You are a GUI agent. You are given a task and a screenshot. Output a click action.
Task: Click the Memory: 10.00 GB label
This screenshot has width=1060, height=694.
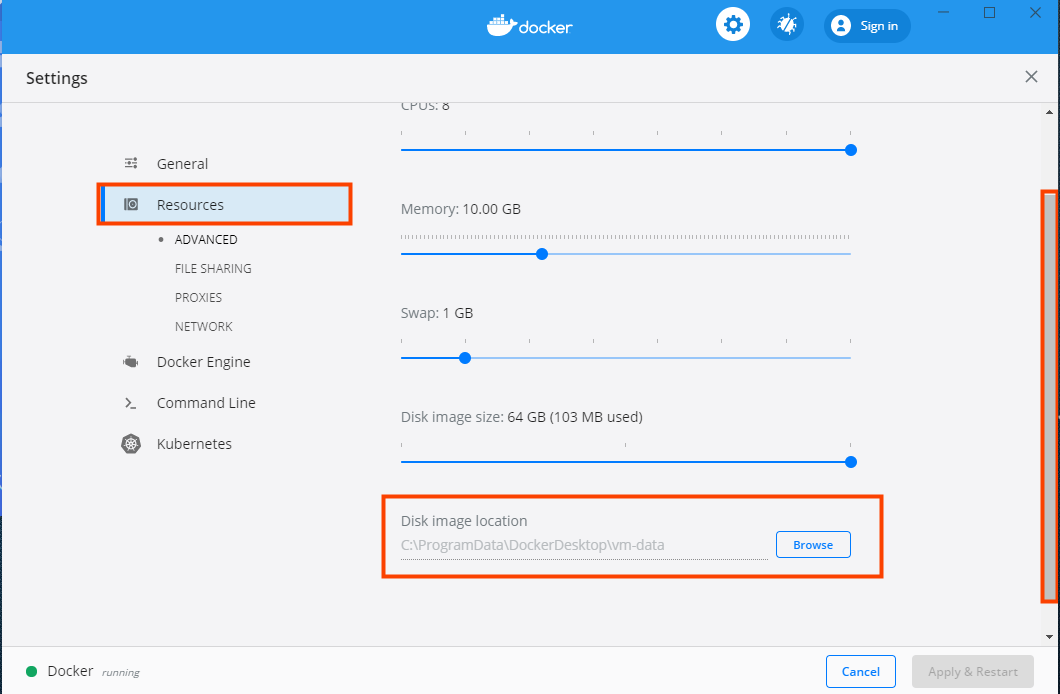(461, 209)
